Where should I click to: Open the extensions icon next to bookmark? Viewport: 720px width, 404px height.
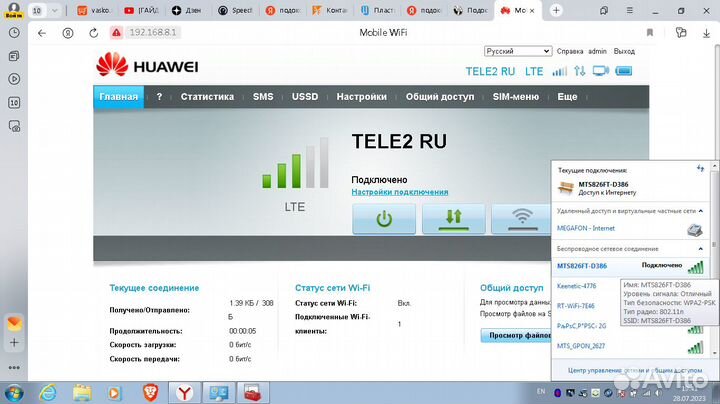pos(681,33)
